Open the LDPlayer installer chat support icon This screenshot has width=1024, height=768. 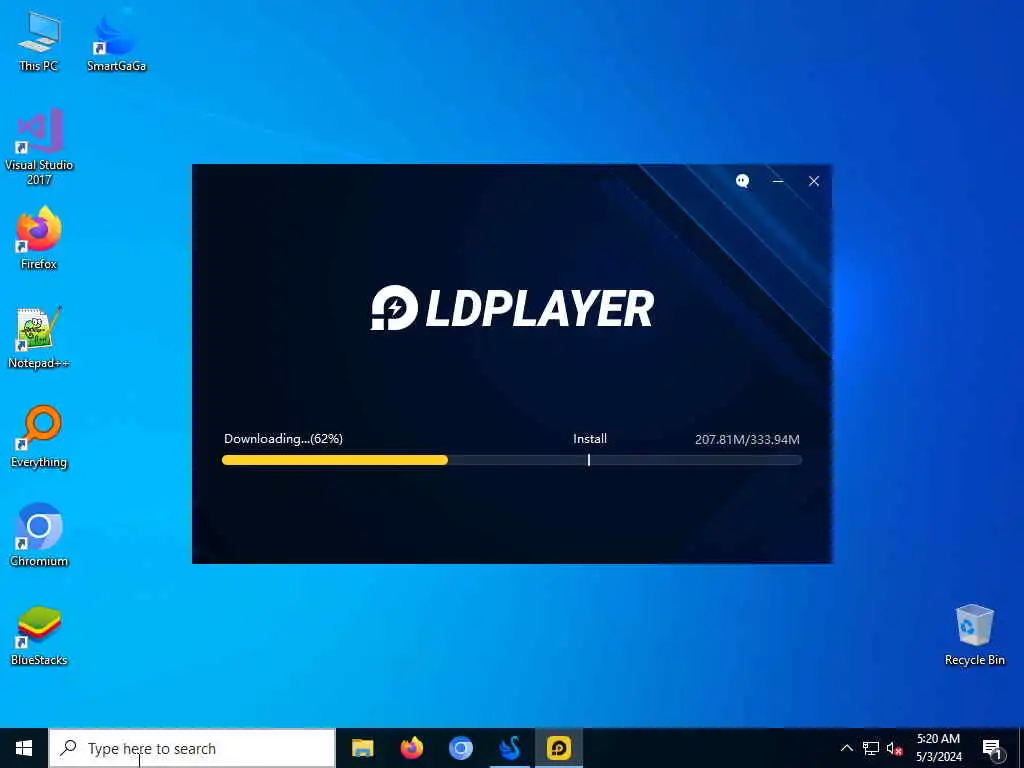click(x=742, y=181)
